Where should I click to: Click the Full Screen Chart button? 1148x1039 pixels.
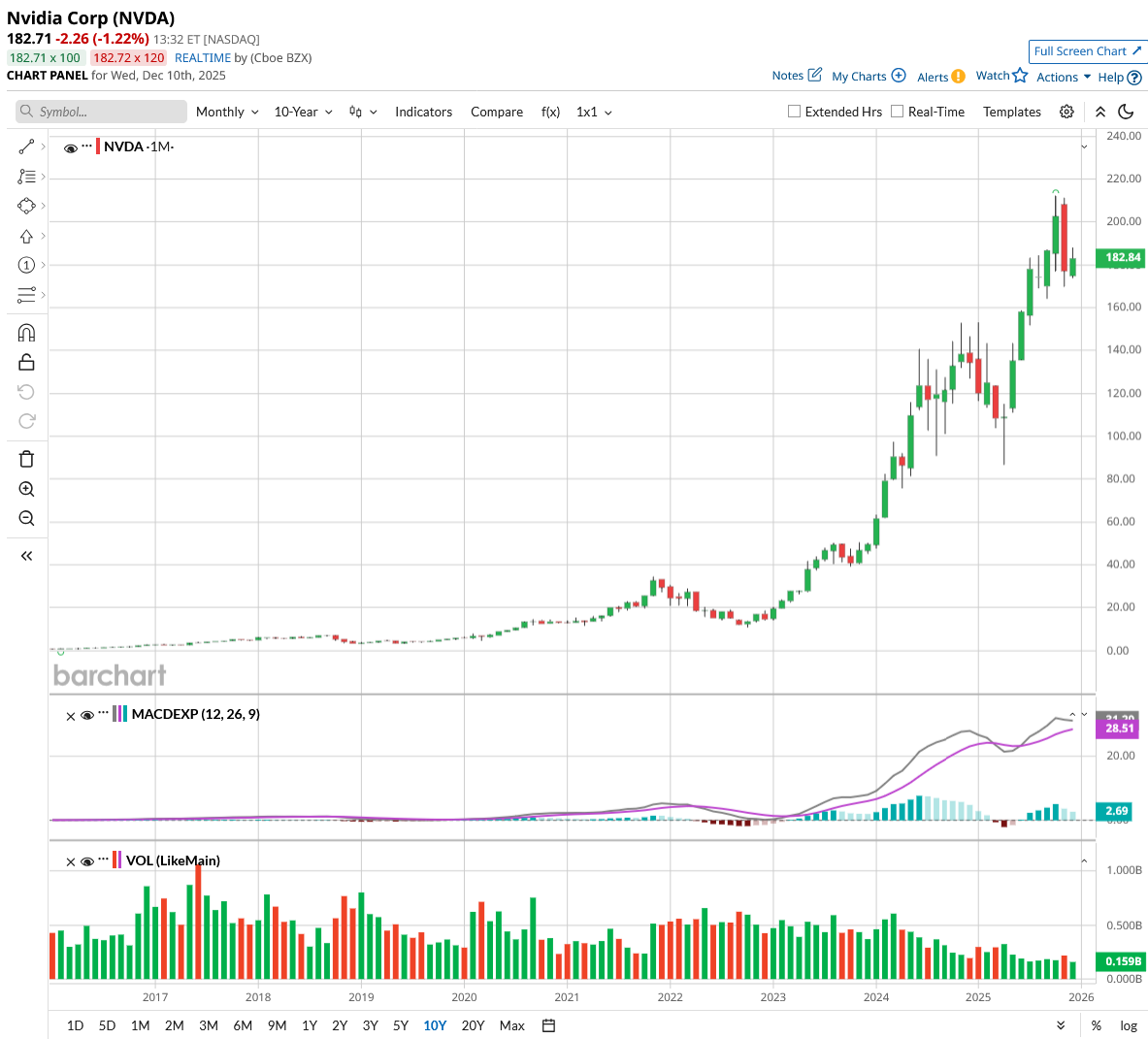pos(1087,51)
